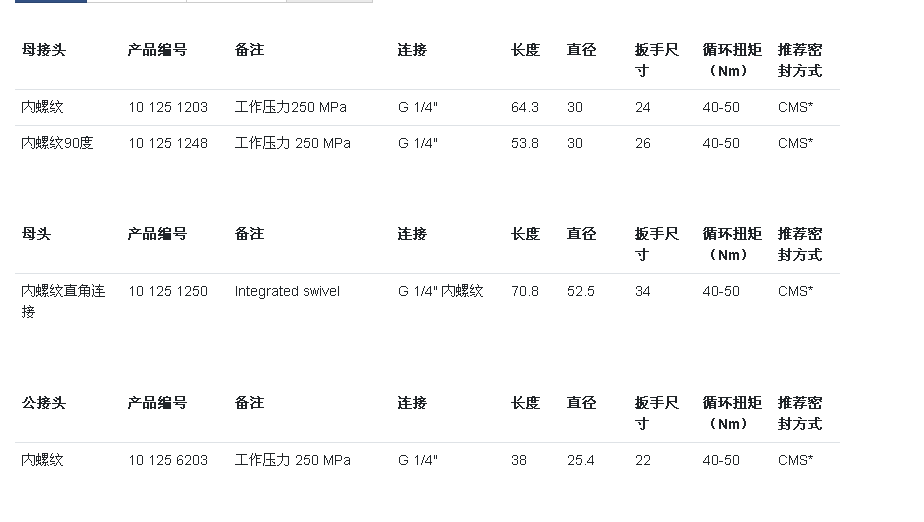Viewport: 924px width, 522px height.
Task: Select wrench size value 22
Action: click(643, 460)
